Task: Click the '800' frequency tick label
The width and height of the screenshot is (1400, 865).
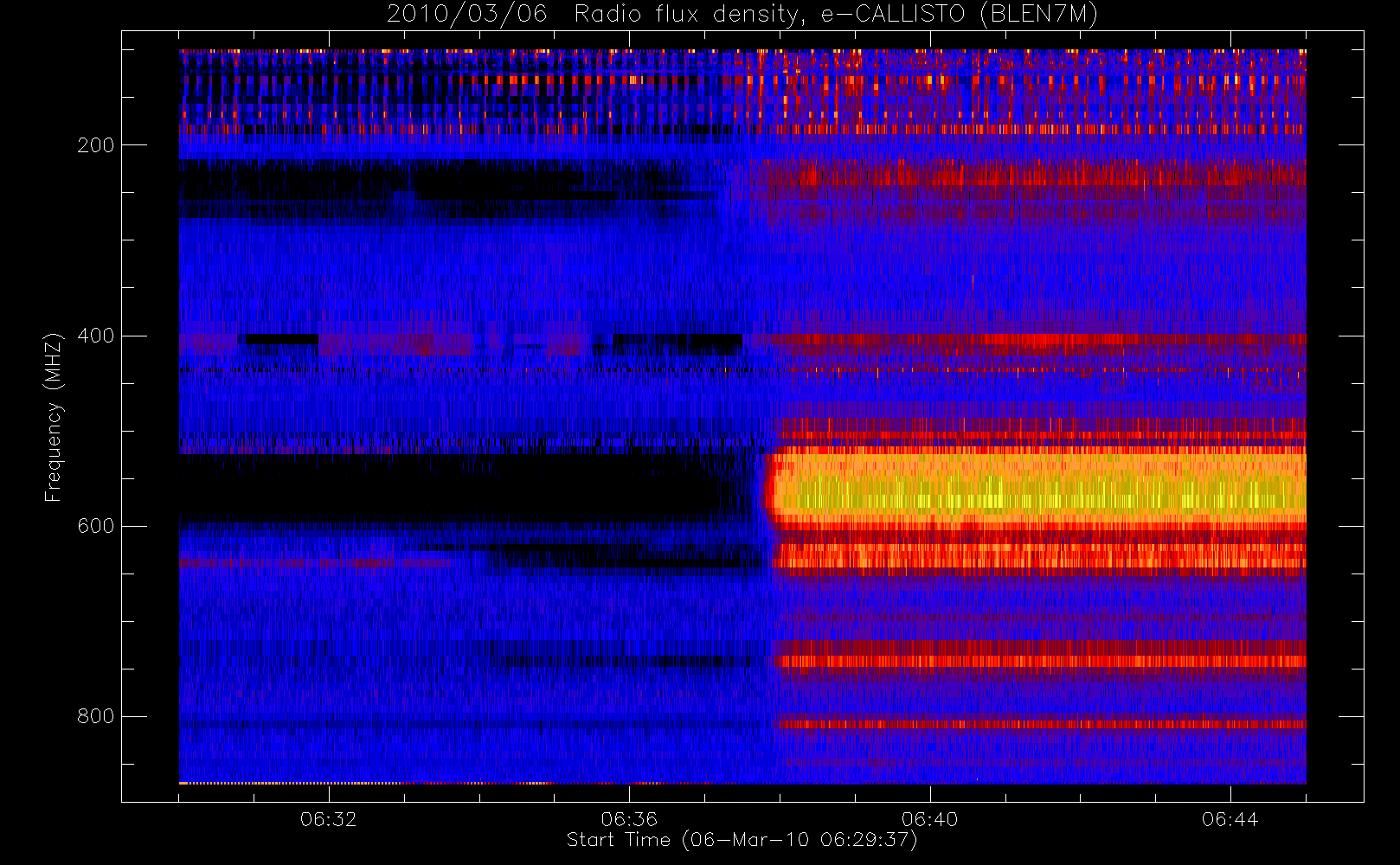Action: (95, 716)
